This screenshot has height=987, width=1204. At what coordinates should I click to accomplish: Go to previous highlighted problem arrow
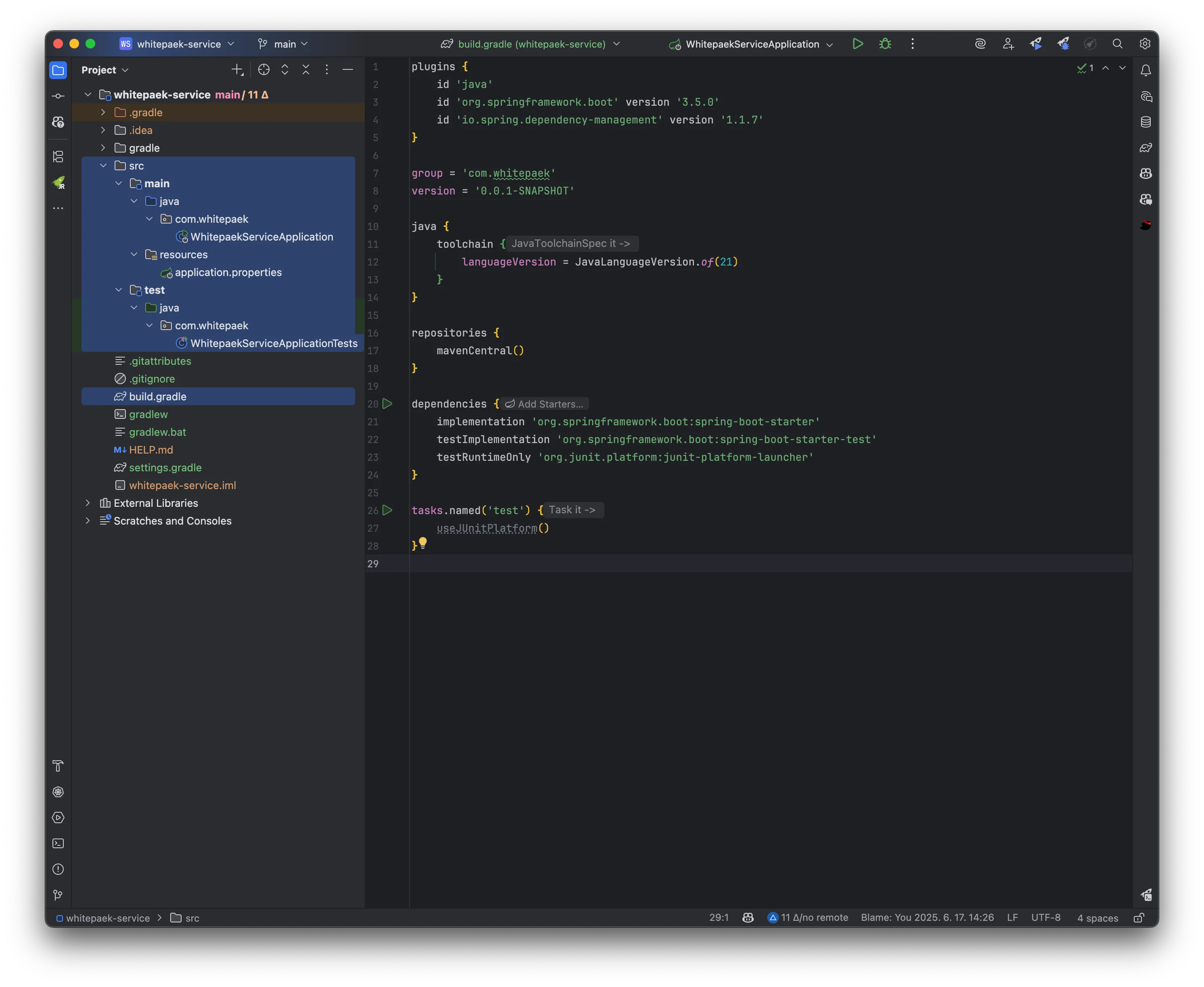click(x=1106, y=68)
